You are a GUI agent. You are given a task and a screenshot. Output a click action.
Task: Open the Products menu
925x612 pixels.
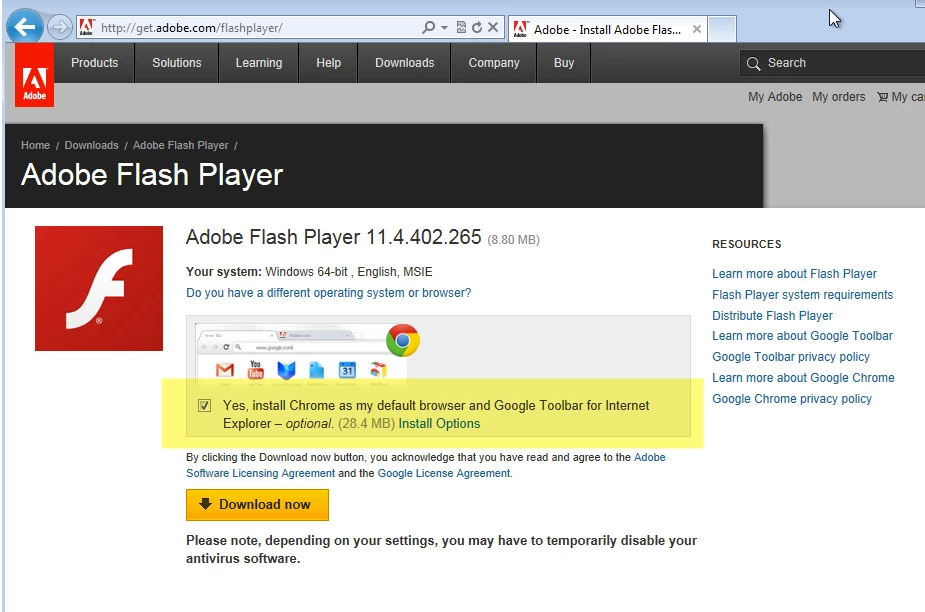pyautogui.click(x=94, y=63)
